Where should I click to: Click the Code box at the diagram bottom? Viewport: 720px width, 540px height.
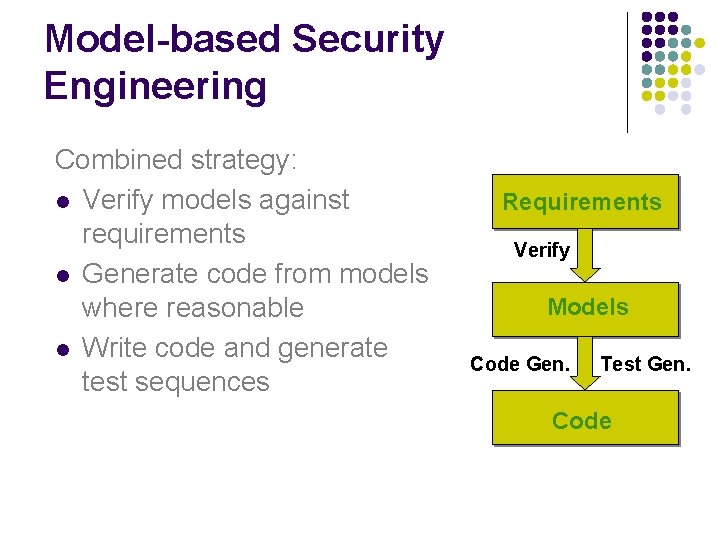click(x=582, y=420)
